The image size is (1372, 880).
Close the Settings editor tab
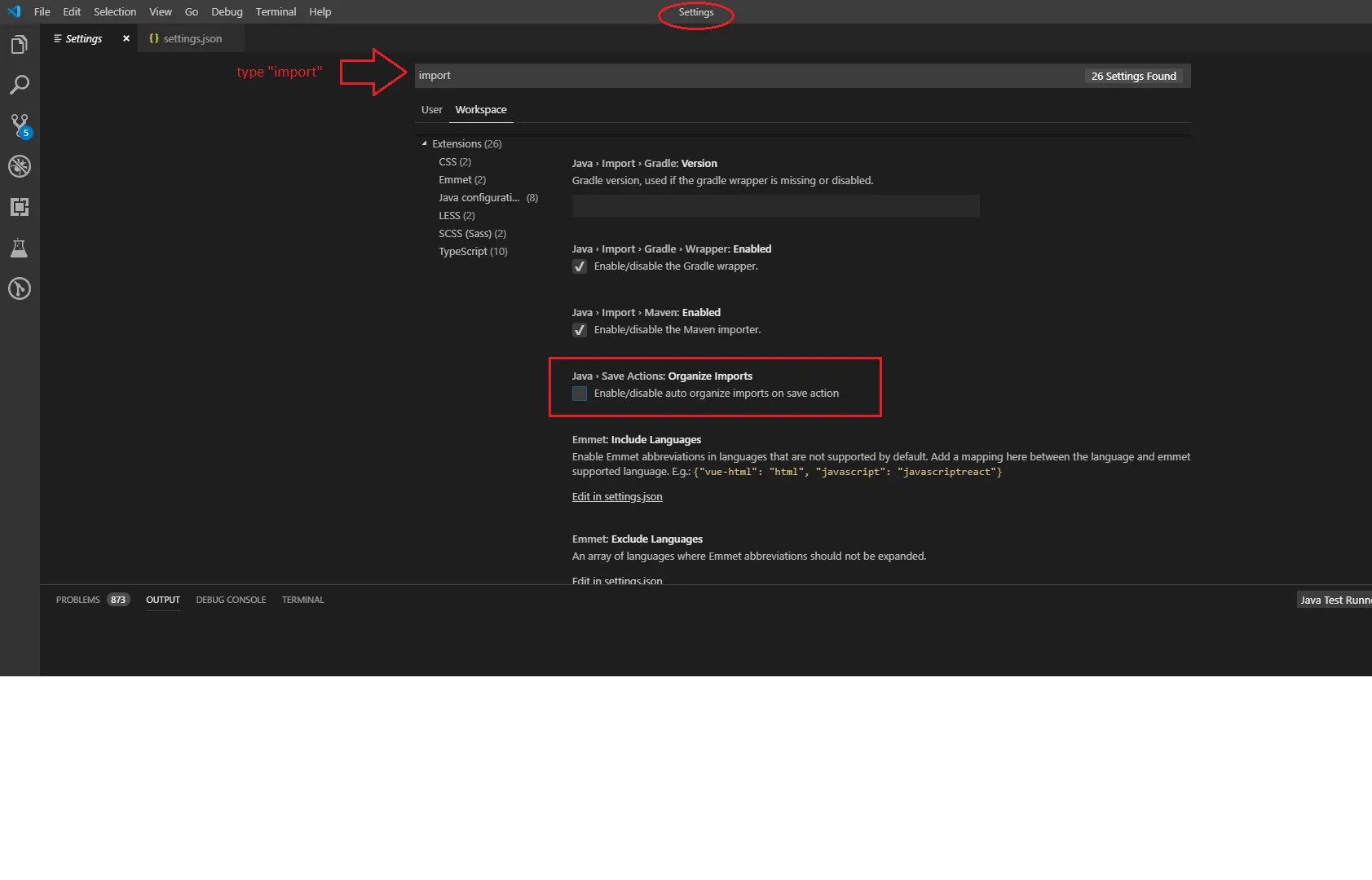point(126,38)
